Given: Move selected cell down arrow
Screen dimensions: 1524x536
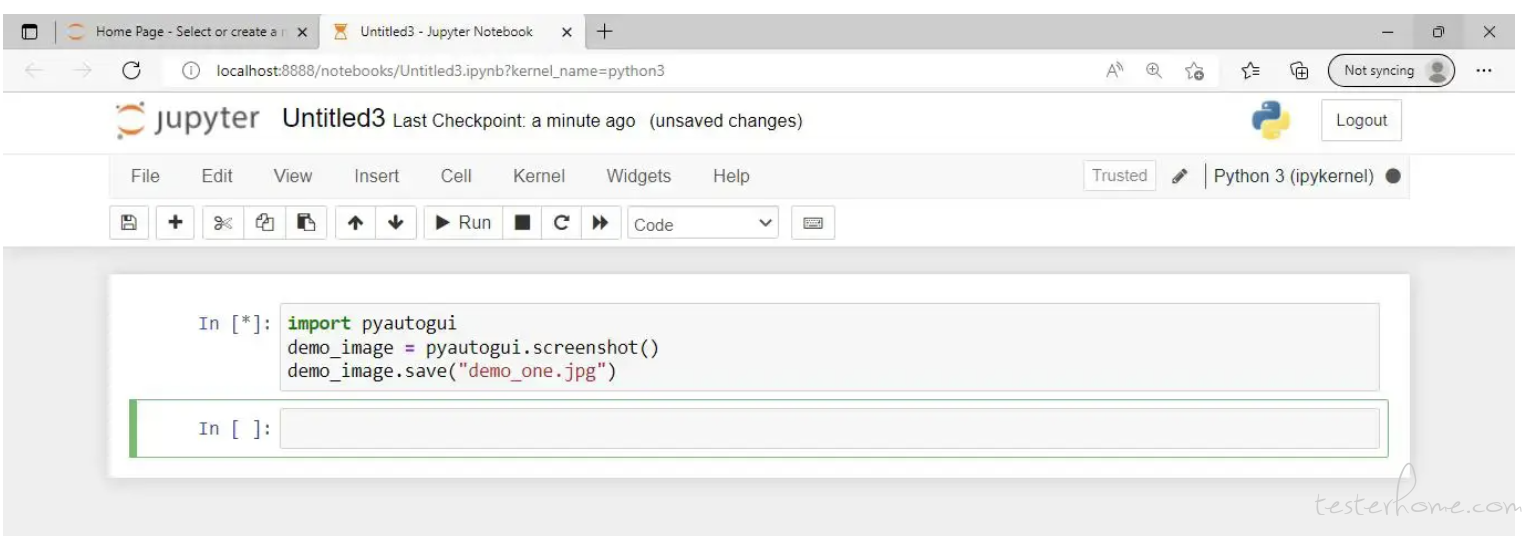Looking at the screenshot, I should click(x=395, y=223).
